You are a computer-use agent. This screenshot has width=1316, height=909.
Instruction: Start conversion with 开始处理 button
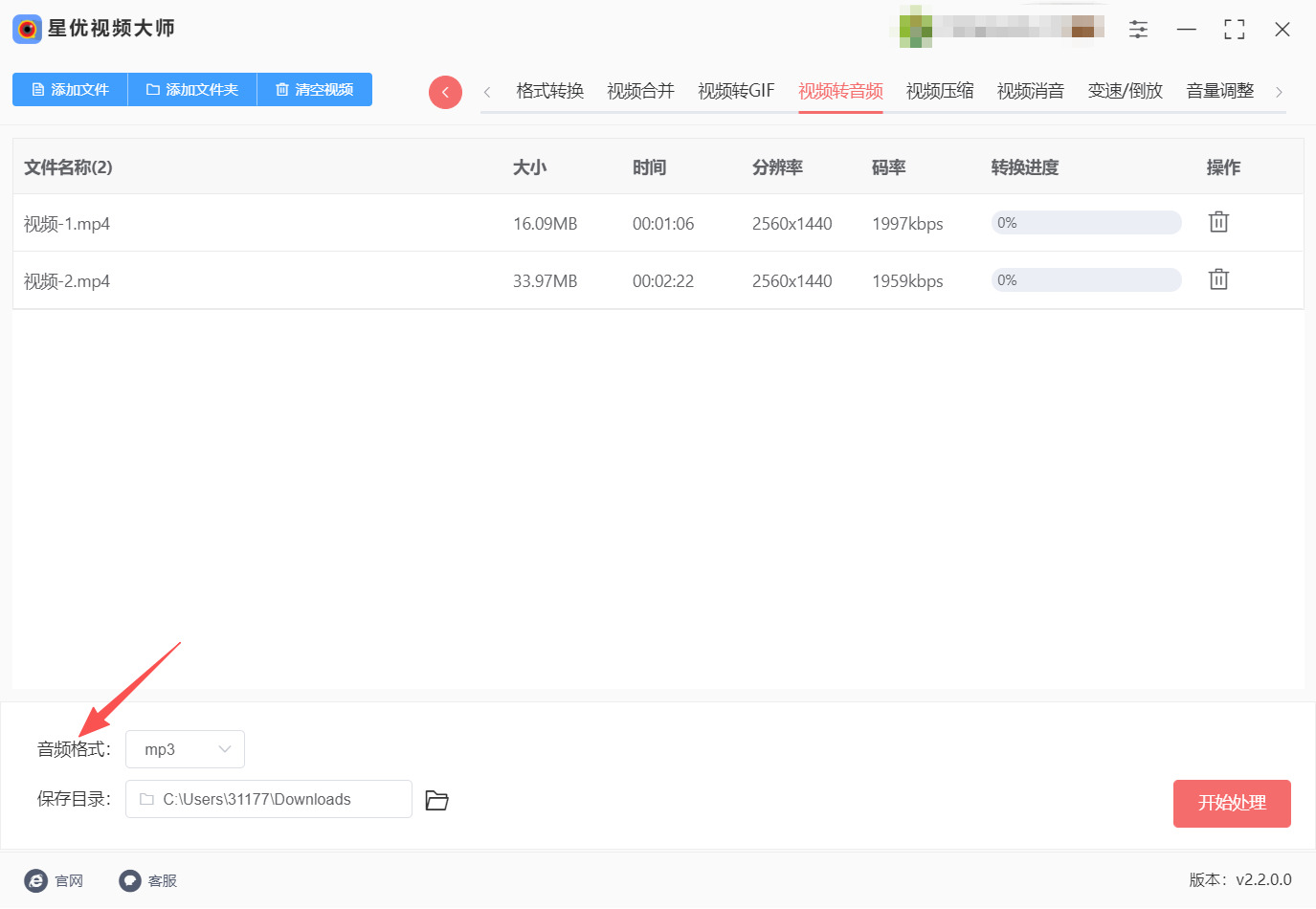pyautogui.click(x=1232, y=803)
